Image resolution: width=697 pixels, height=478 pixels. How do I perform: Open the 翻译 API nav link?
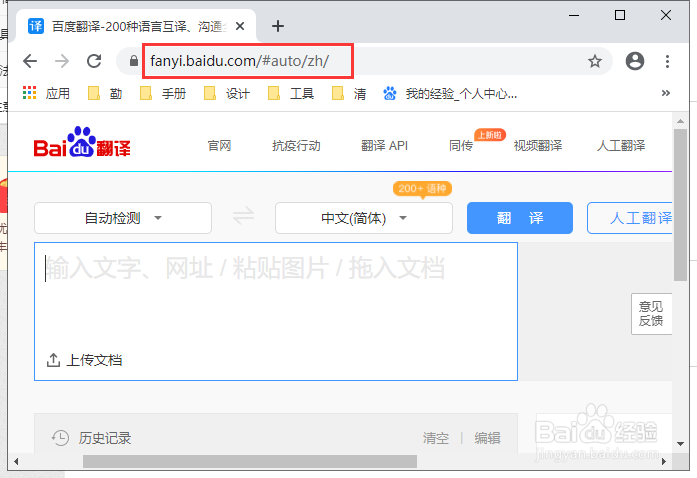coord(385,145)
